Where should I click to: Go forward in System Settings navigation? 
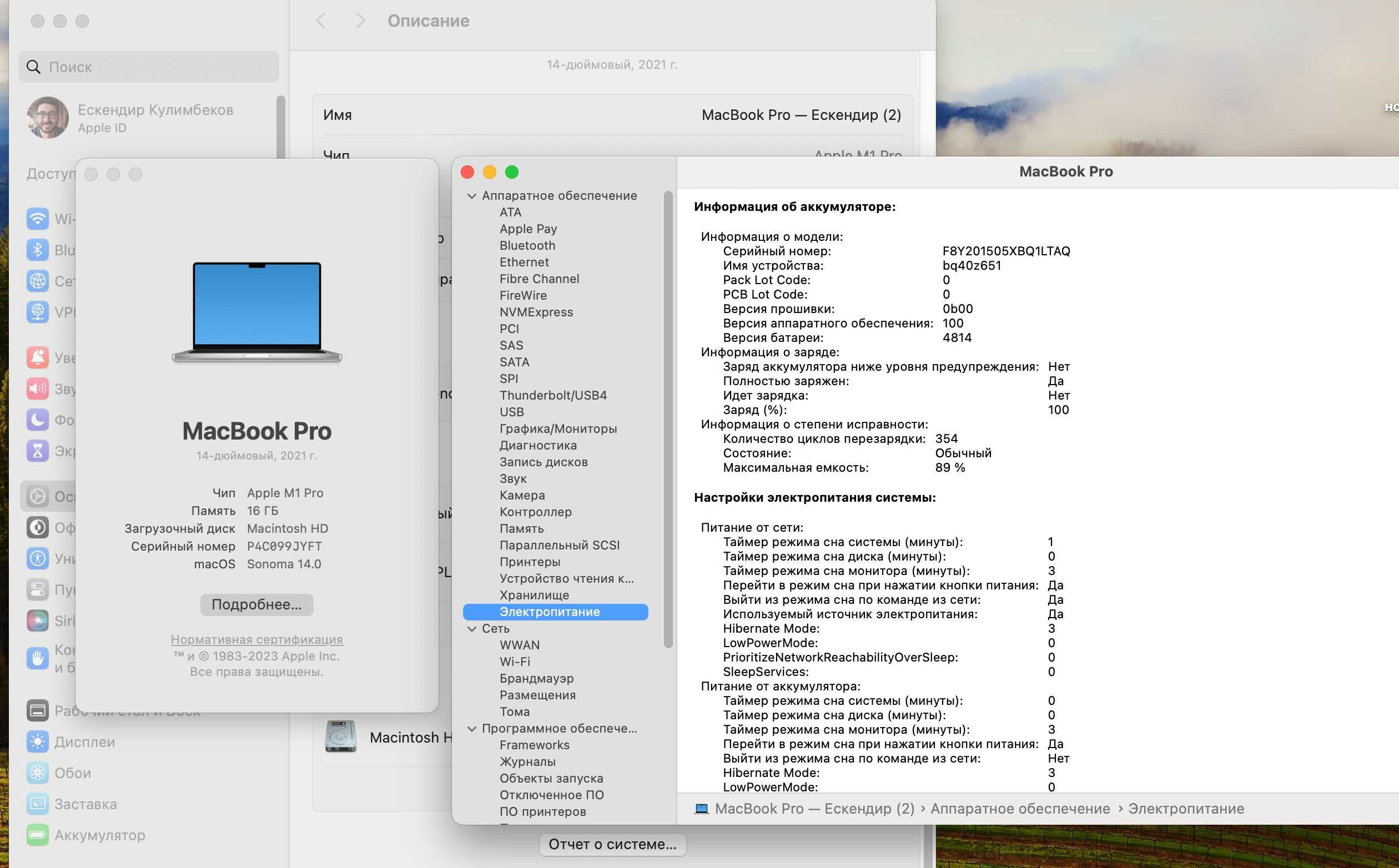pyautogui.click(x=360, y=21)
